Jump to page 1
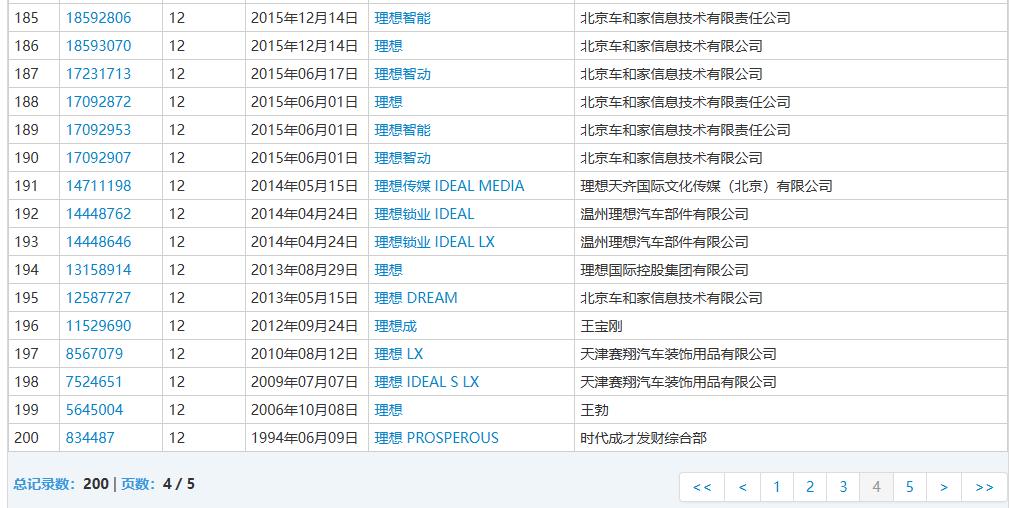The width and height of the screenshot is (1009, 508). click(777, 487)
